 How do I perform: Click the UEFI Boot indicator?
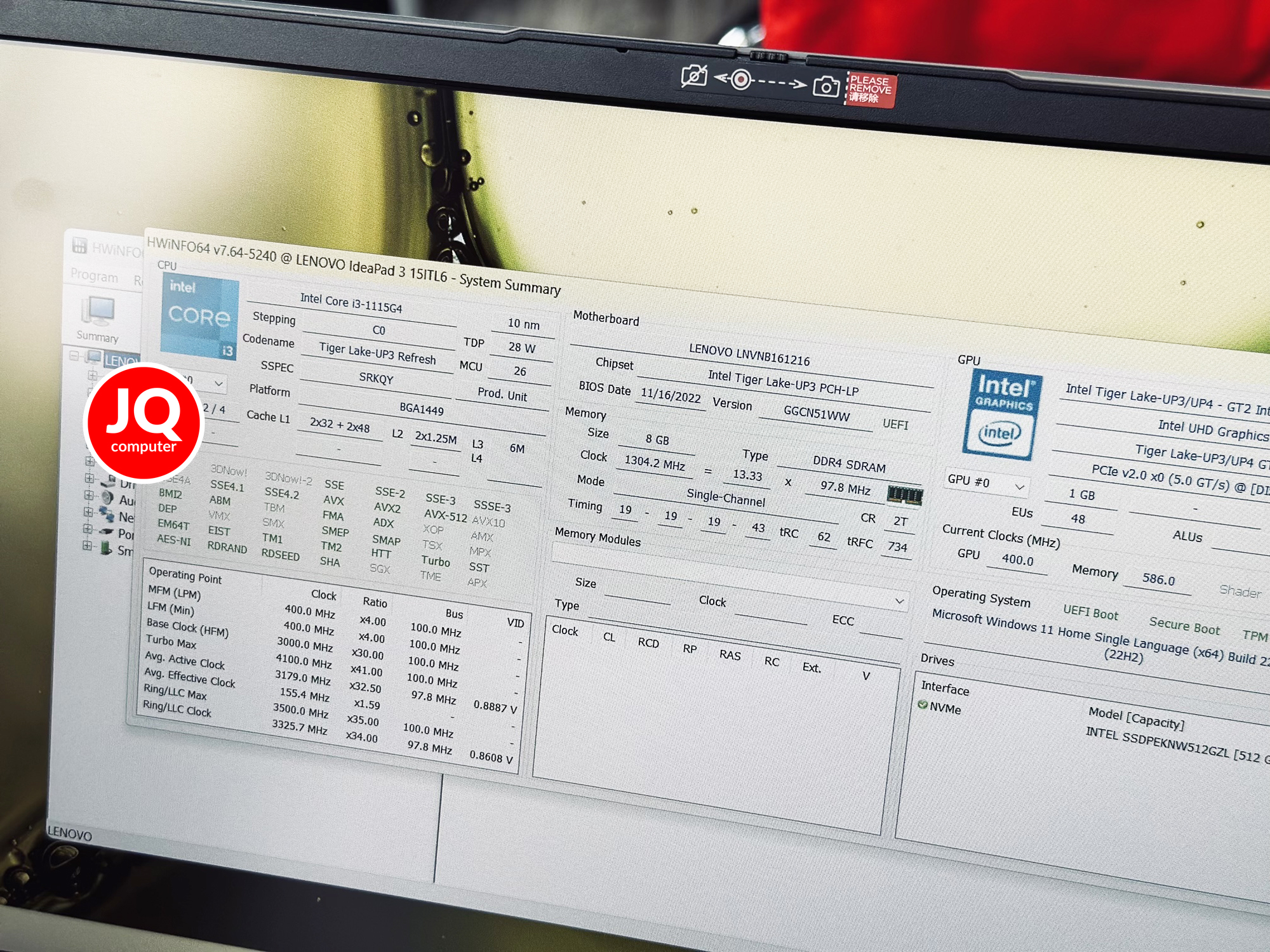(1090, 612)
